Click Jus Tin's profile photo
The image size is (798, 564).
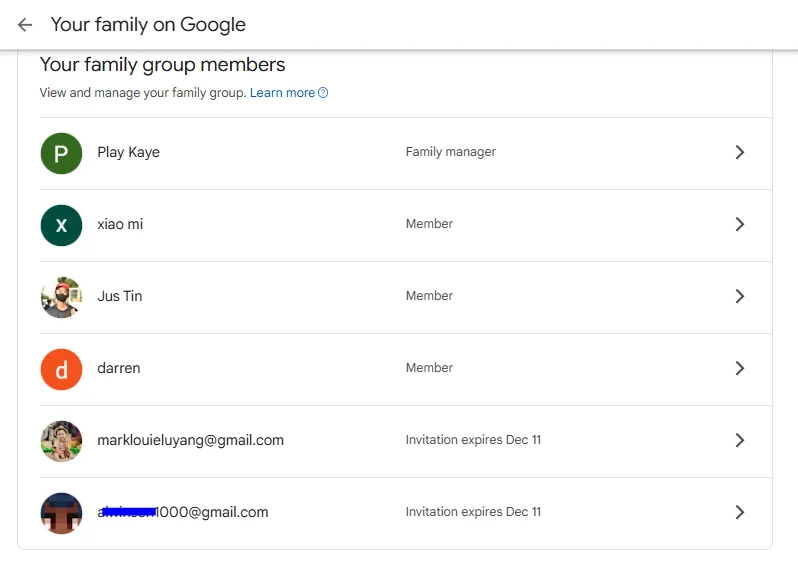(61, 297)
